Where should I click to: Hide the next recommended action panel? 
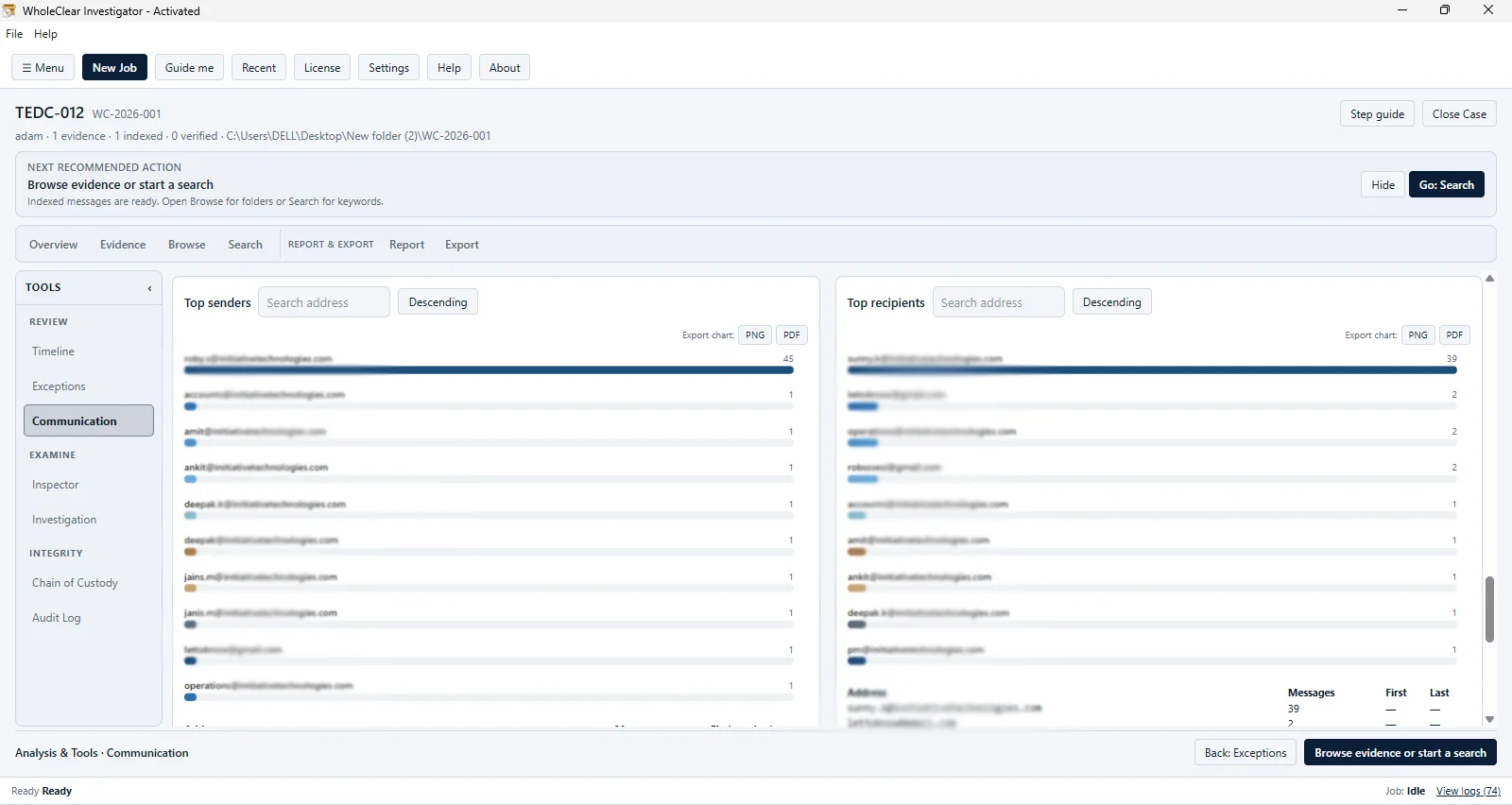(x=1383, y=185)
